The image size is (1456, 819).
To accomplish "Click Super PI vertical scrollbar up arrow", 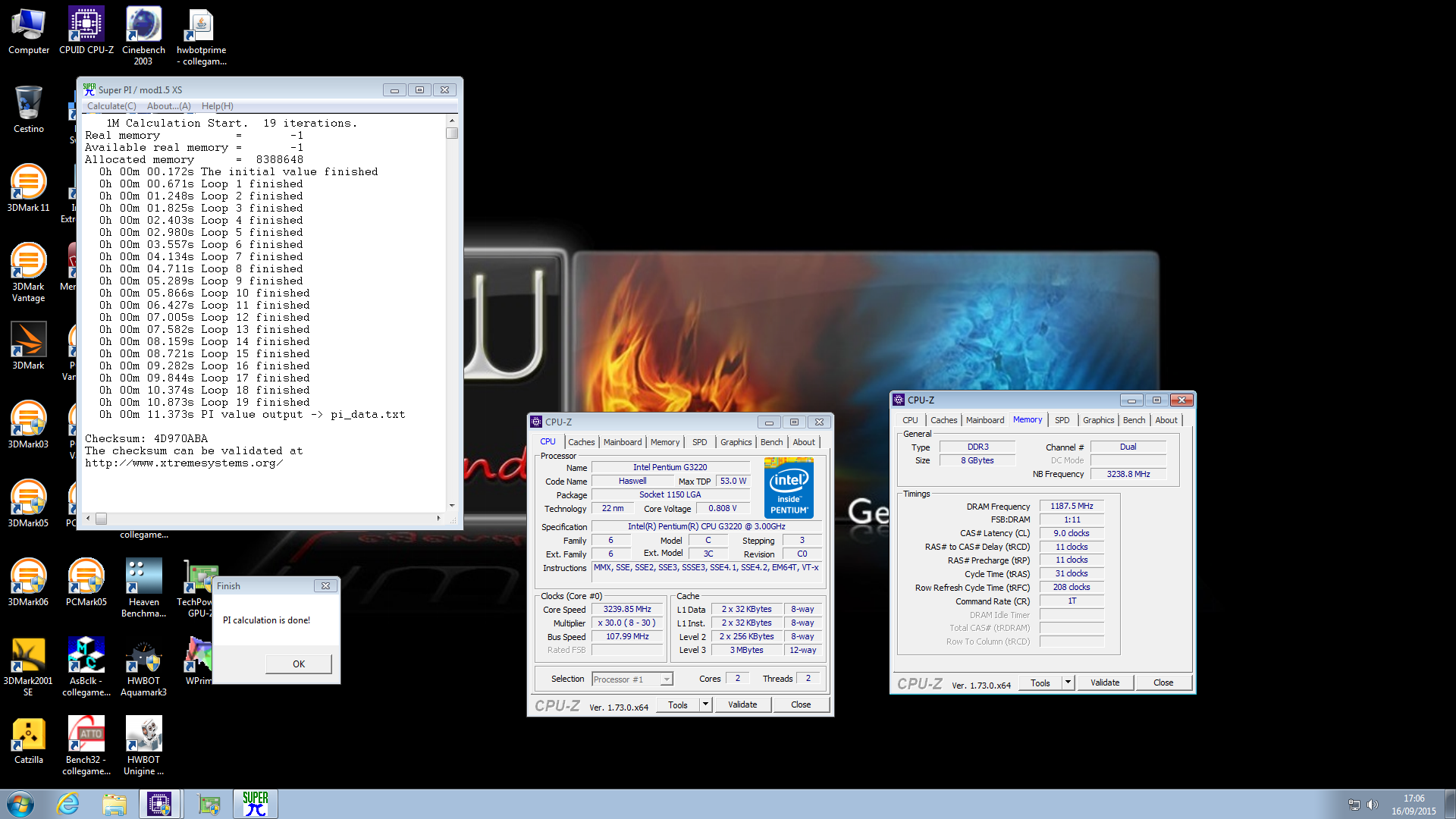I will 452,121.
